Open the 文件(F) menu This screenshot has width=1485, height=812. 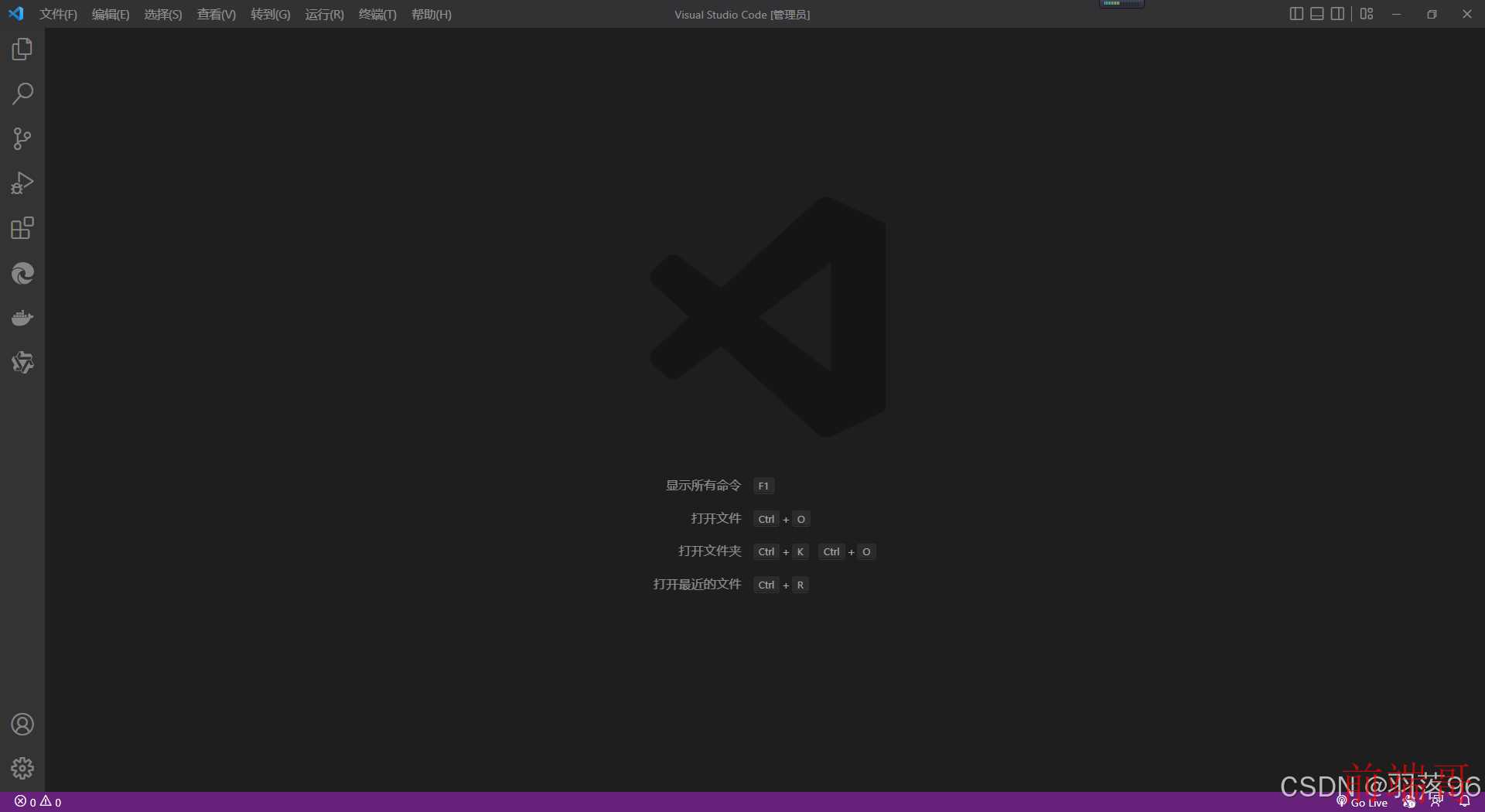tap(59, 15)
